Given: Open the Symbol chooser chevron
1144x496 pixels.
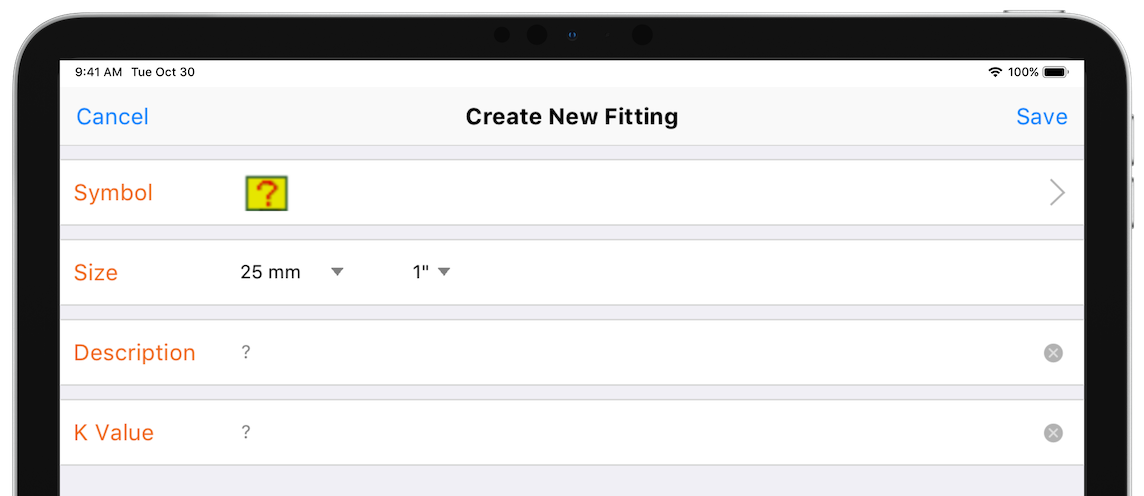Looking at the screenshot, I should click(1057, 193).
